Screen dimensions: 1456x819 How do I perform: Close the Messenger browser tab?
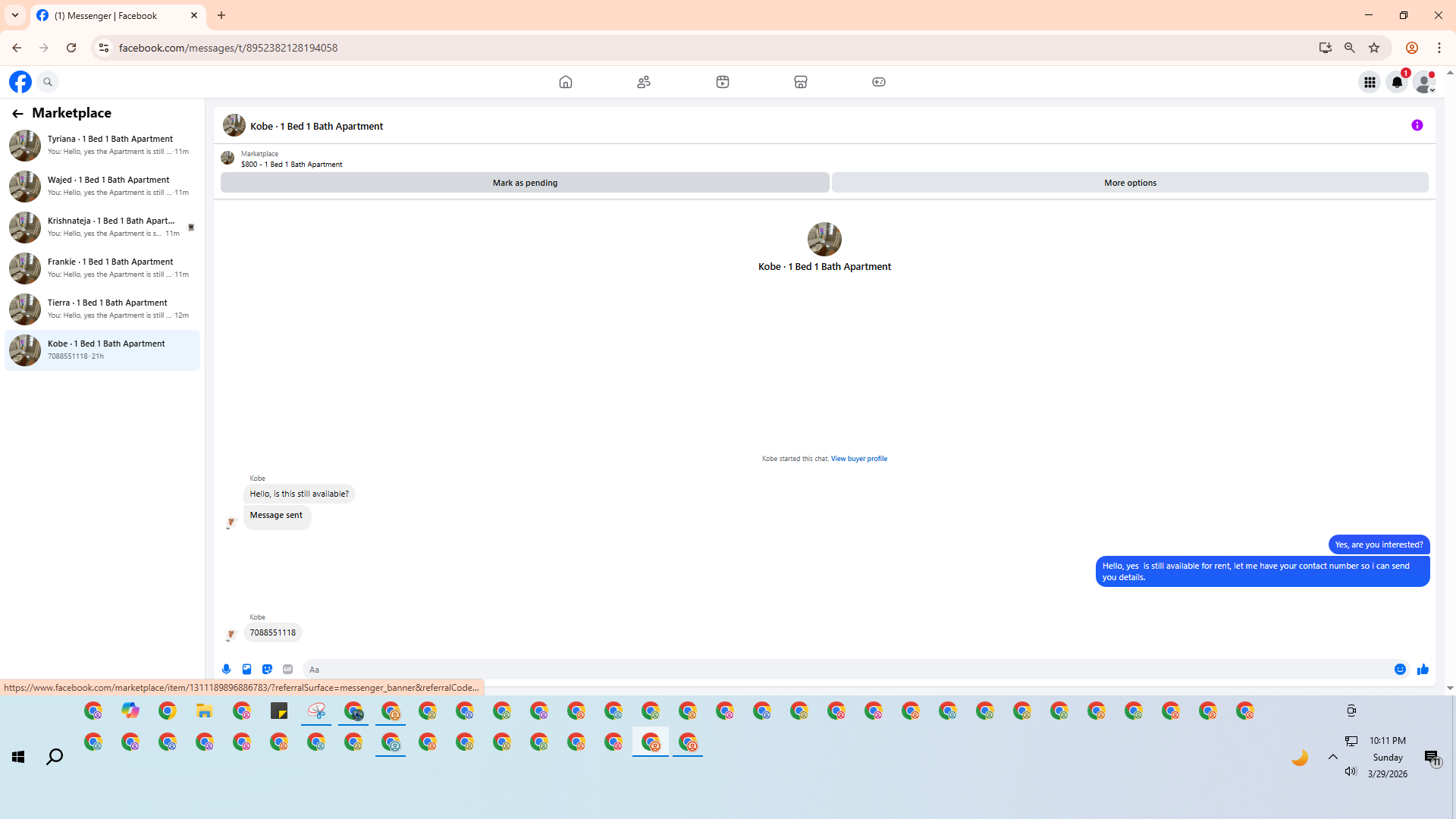[x=194, y=15]
